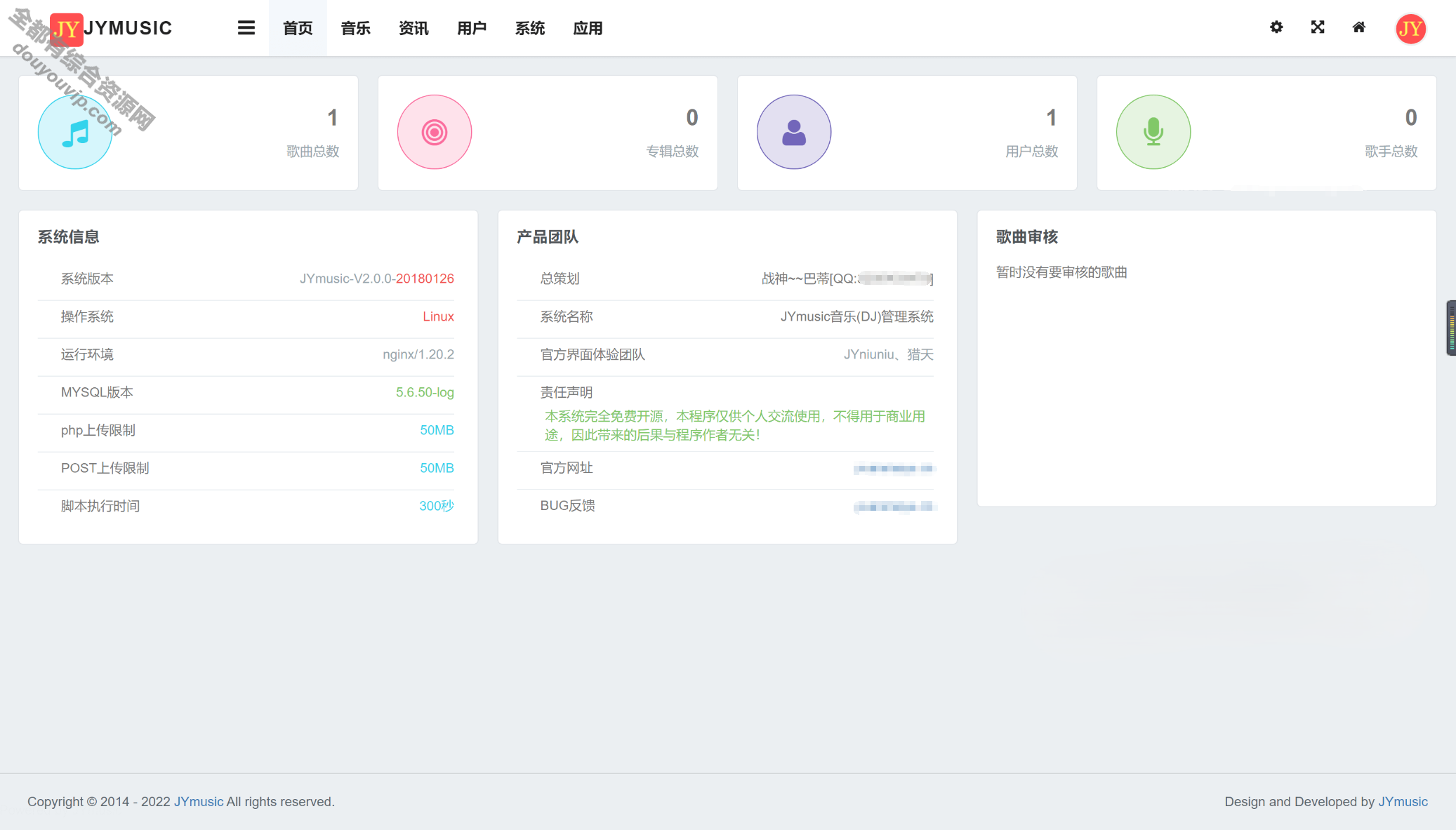Click the 50MB php上传限制 value
This screenshot has width=1456, height=830.
(437, 430)
